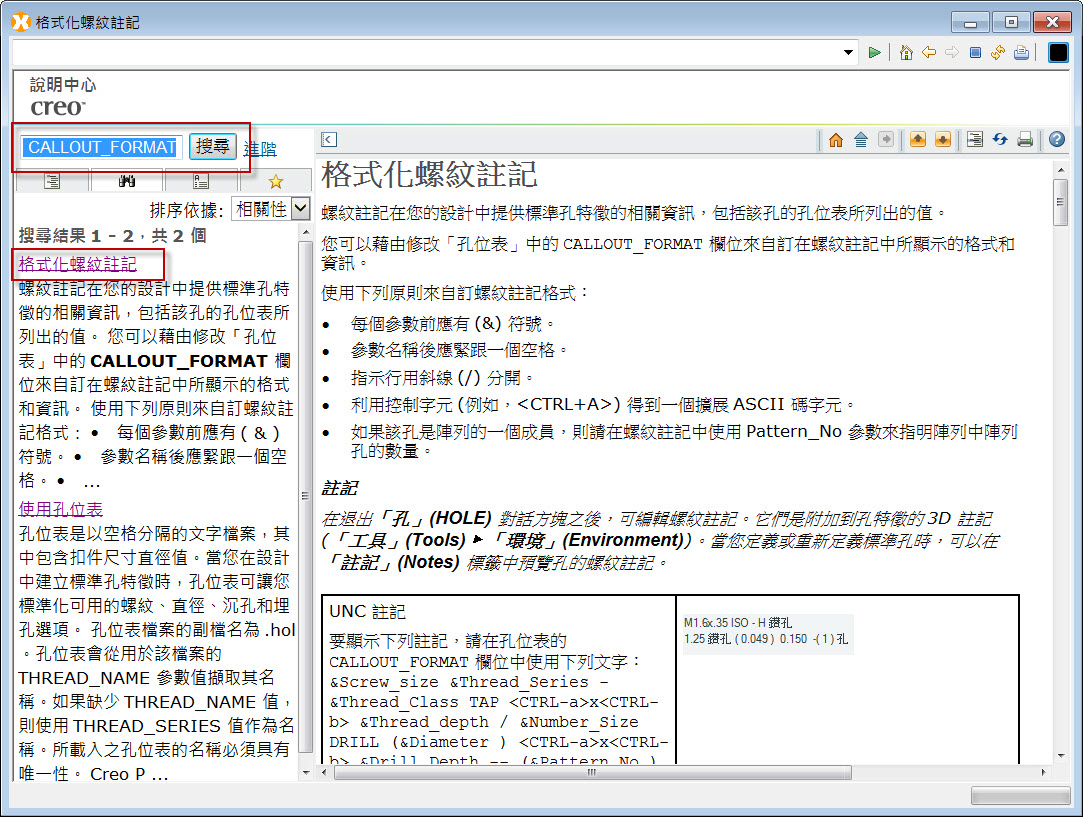
Task: Click the Refresh icon on the main toolbar
Action: [999, 52]
